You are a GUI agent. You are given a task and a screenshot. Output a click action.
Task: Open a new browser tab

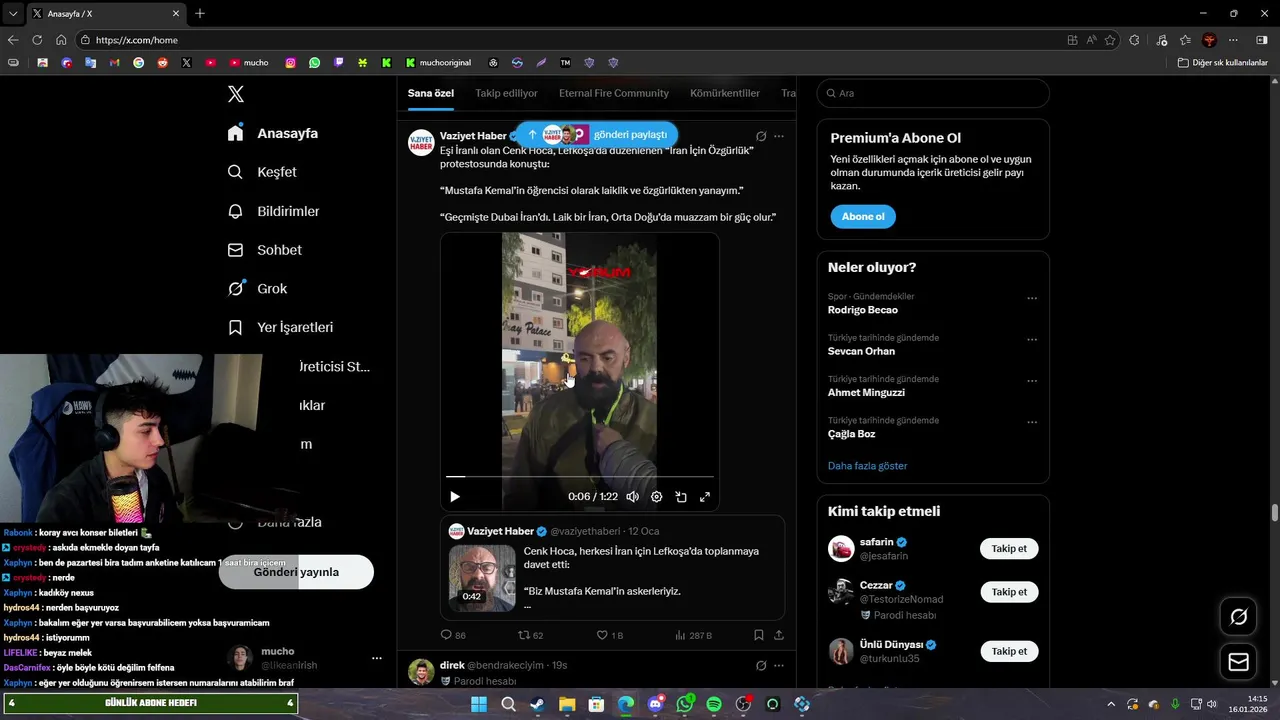coord(200,13)
